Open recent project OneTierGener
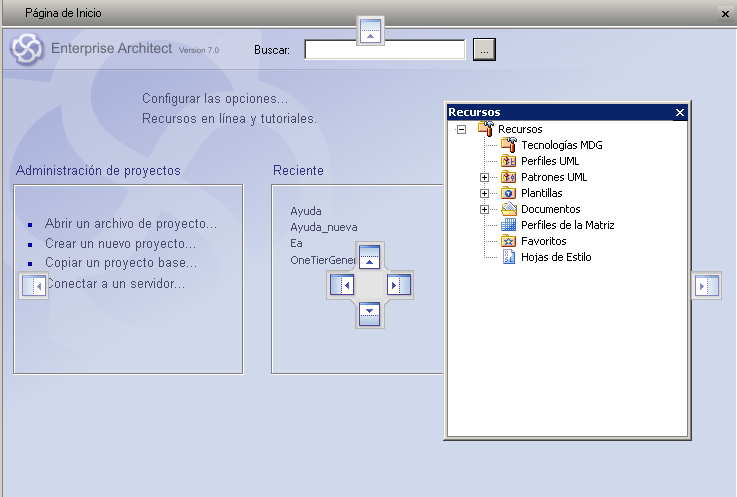 point(322,260)
